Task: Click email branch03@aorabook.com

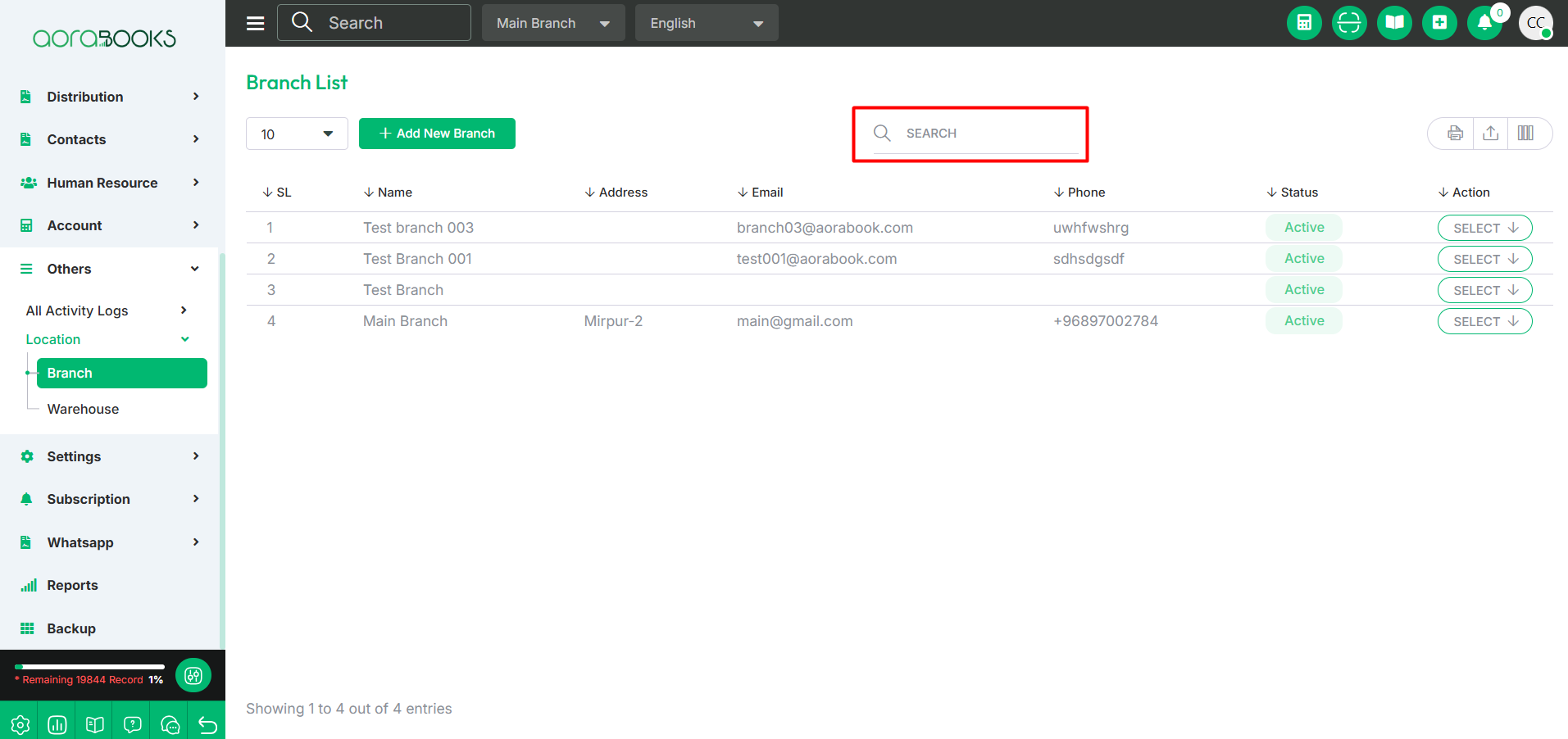Action: pyautogui.click(x=825, y=228)
